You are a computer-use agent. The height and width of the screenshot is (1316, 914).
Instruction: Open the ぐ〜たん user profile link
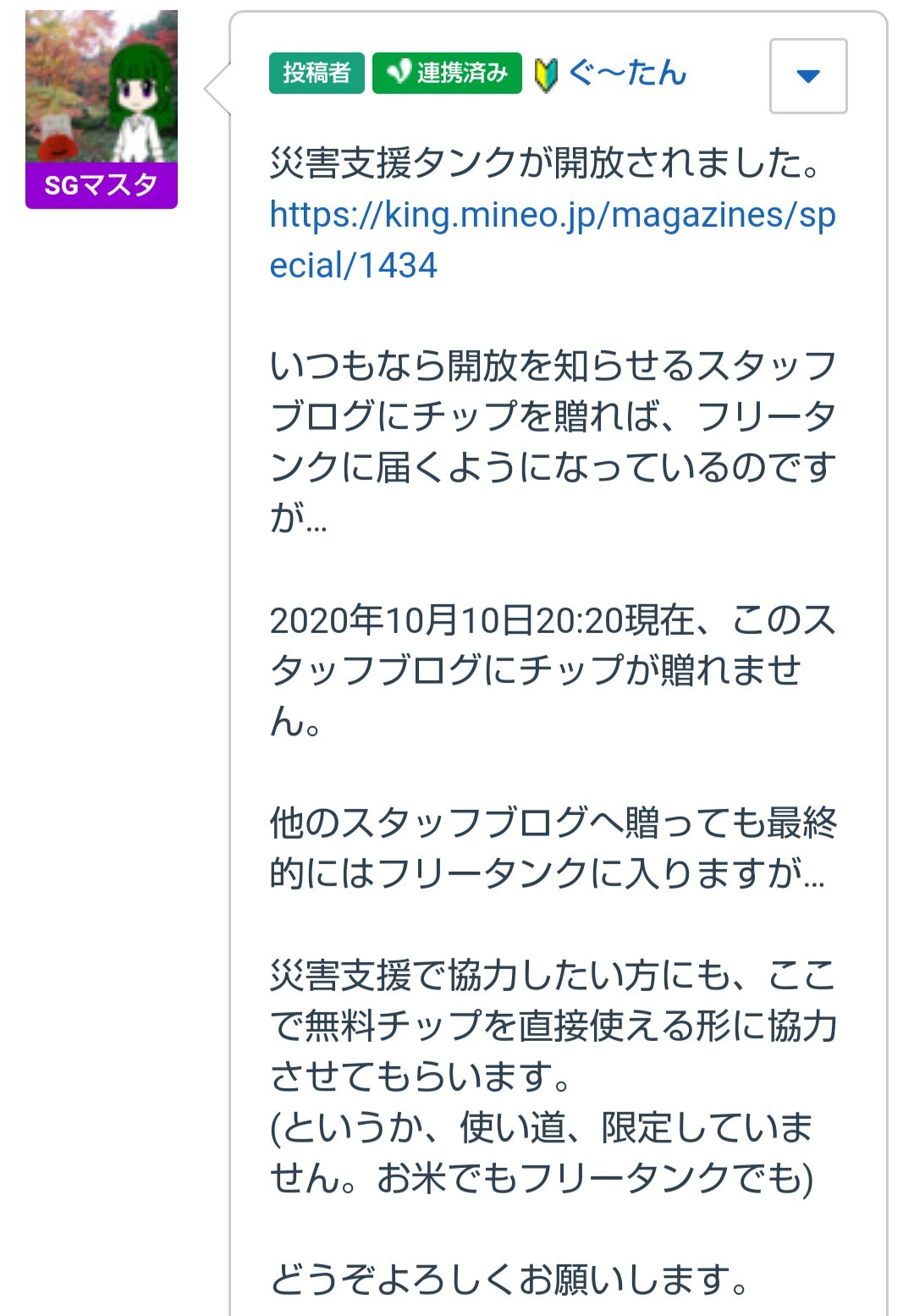(x=627, y=73)
